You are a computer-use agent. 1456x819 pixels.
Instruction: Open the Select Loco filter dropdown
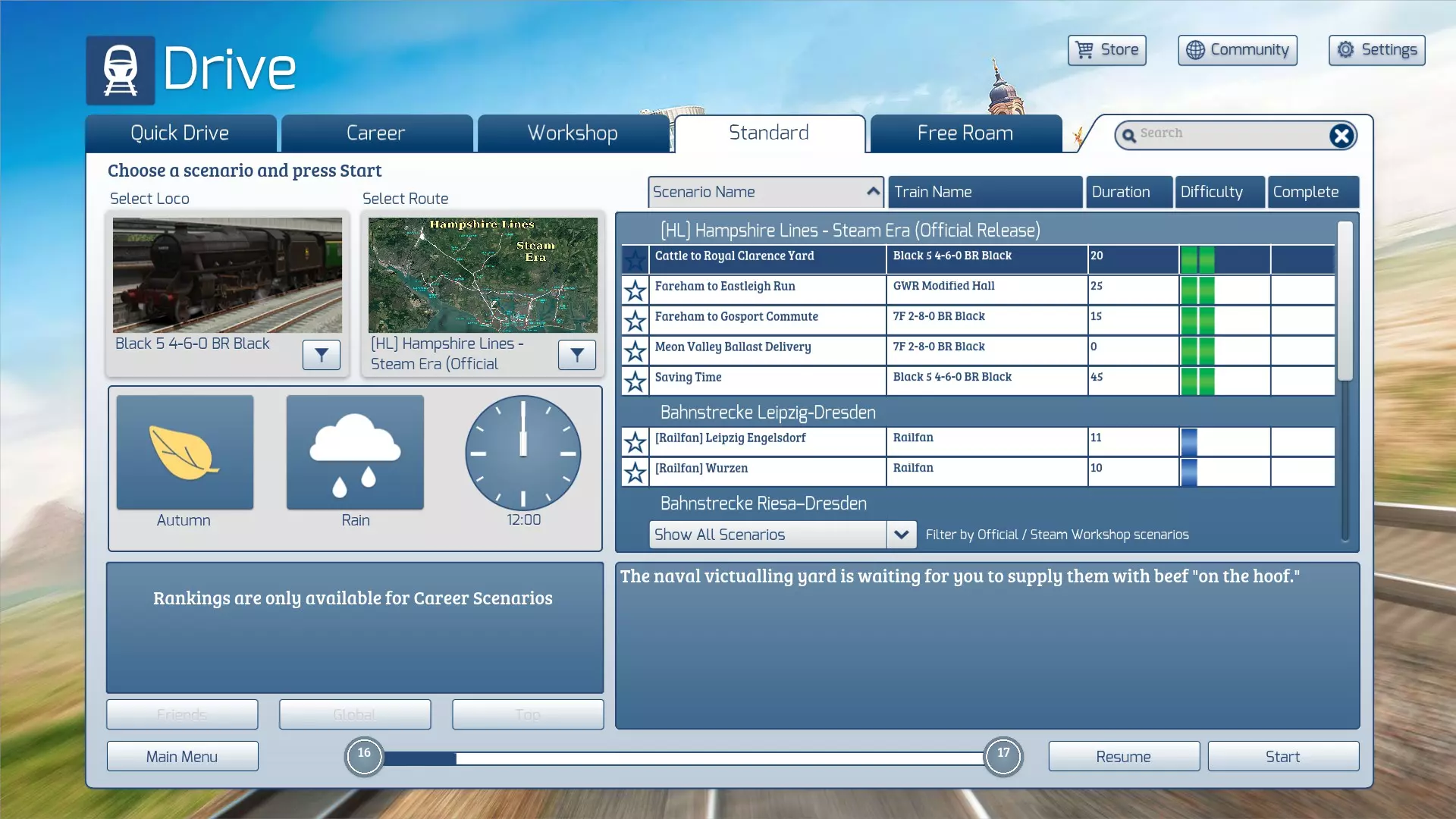click(321, 355)
